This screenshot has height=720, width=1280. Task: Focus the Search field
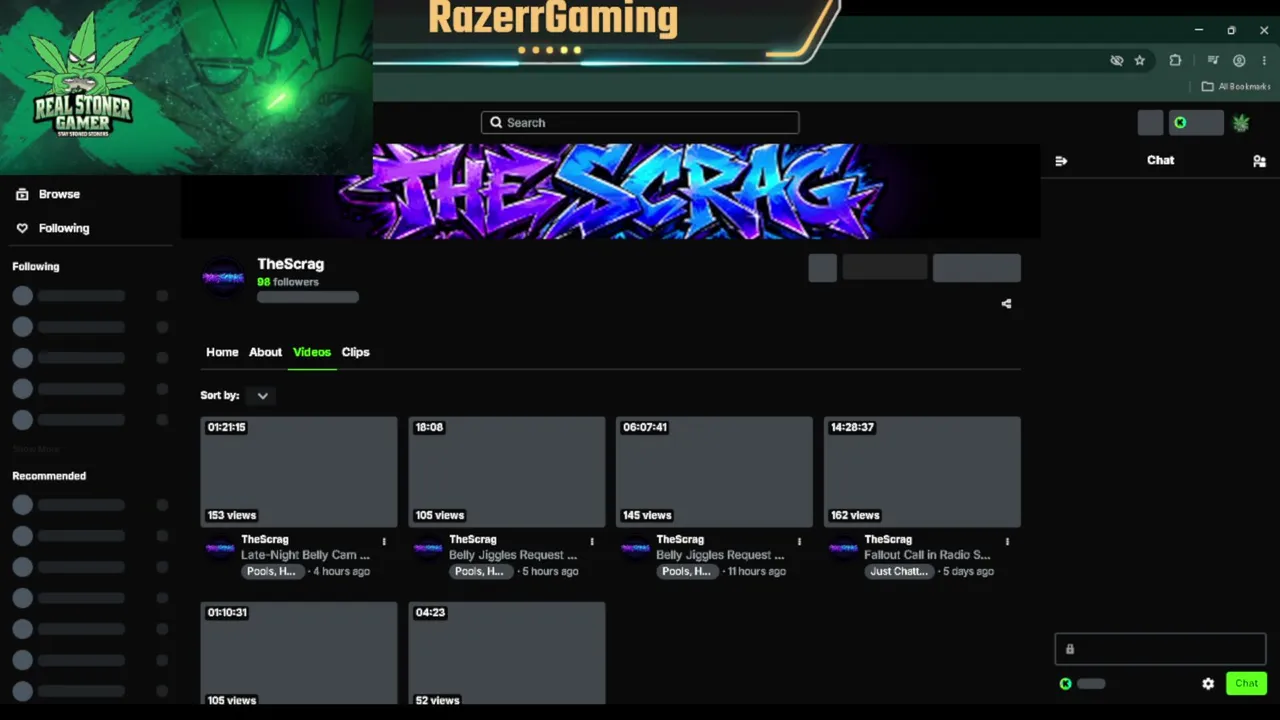tap(640, 123)
